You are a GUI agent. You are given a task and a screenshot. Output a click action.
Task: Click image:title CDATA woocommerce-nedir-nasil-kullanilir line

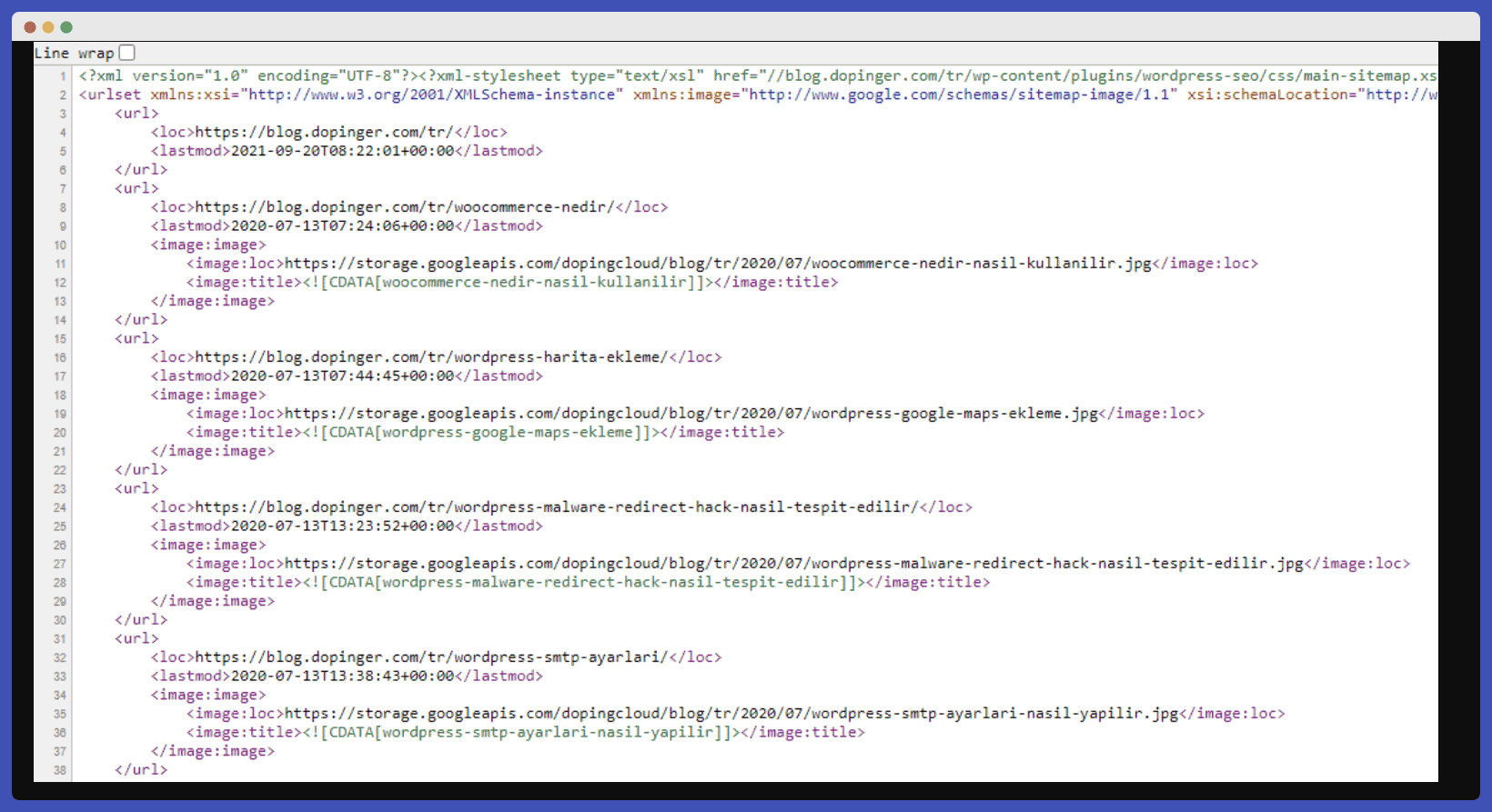[x=512, y=282]
